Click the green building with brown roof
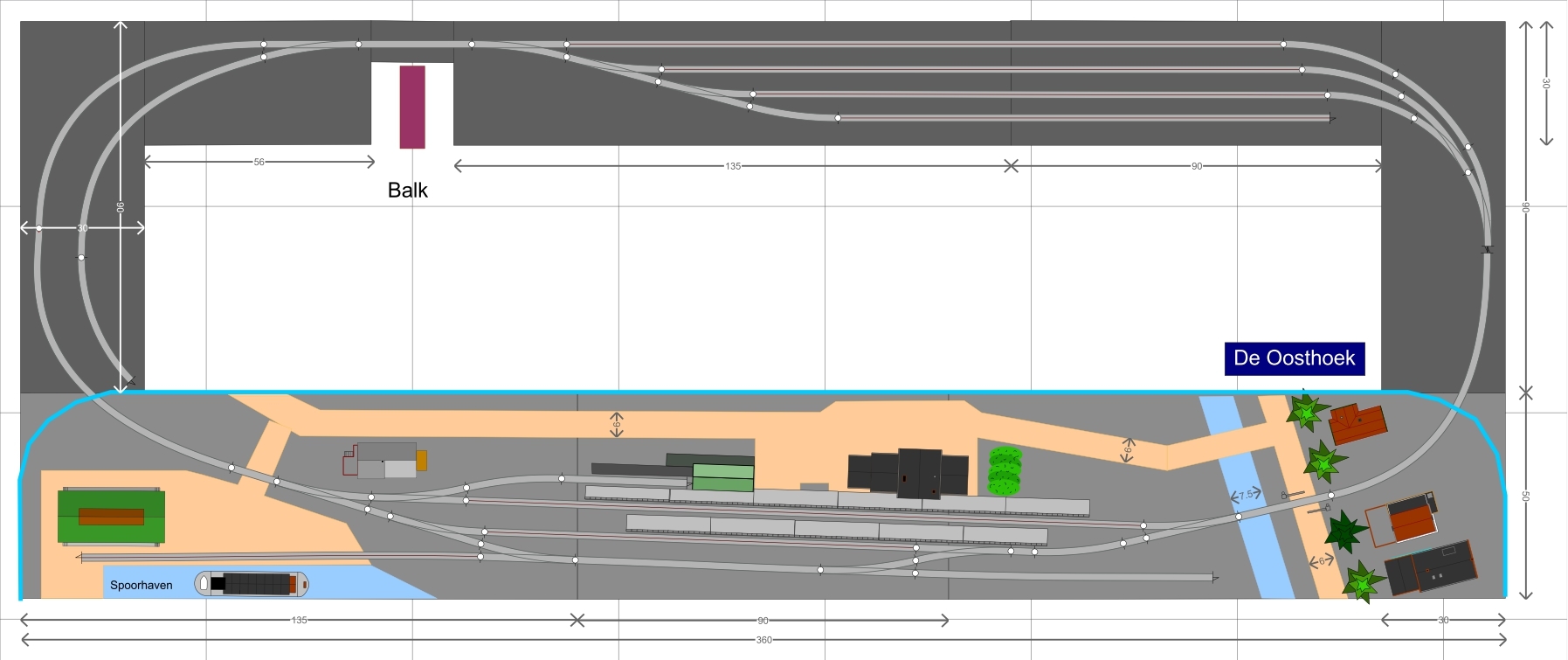 [x=111, y=516]
